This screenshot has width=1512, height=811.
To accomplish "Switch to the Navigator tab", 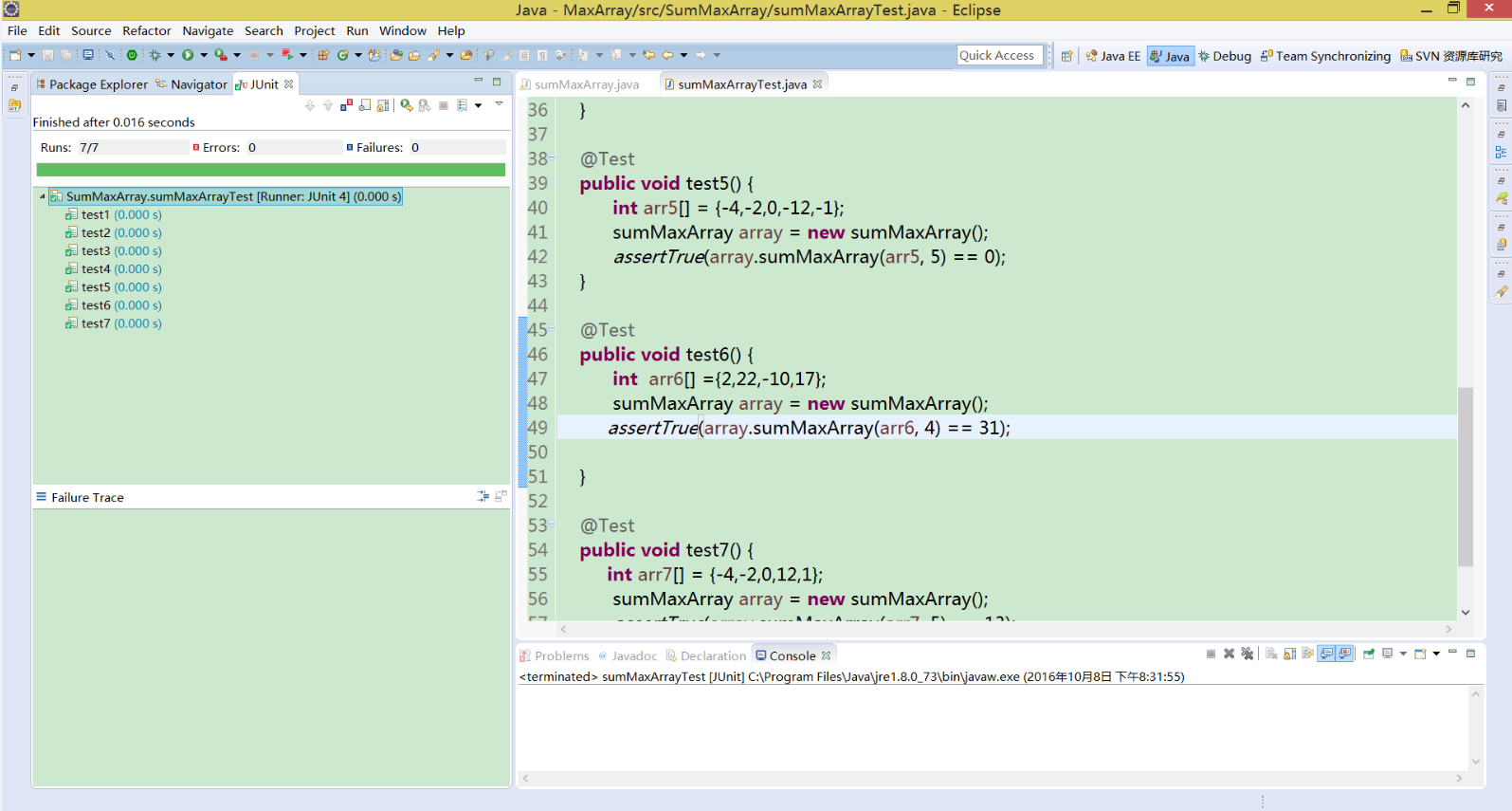I will [x=192, y=84].
